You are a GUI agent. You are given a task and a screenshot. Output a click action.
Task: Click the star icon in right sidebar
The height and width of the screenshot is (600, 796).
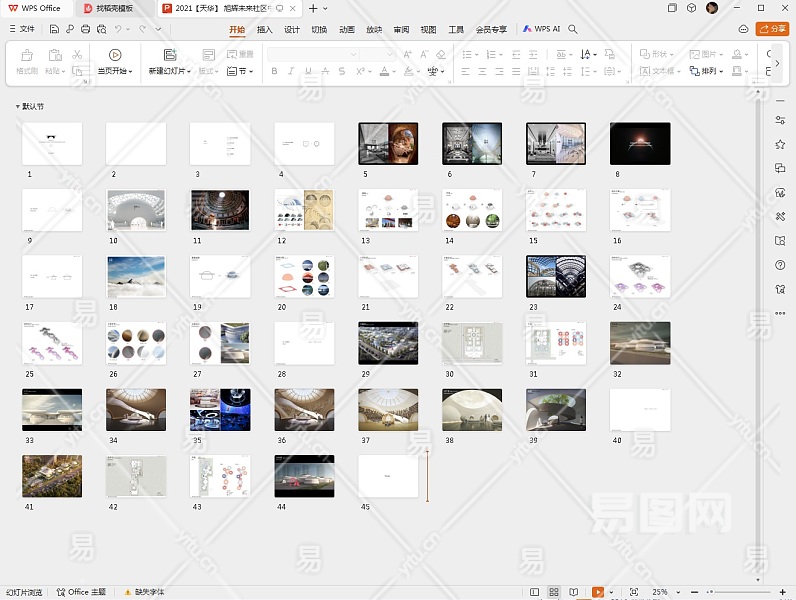point(779,144)
